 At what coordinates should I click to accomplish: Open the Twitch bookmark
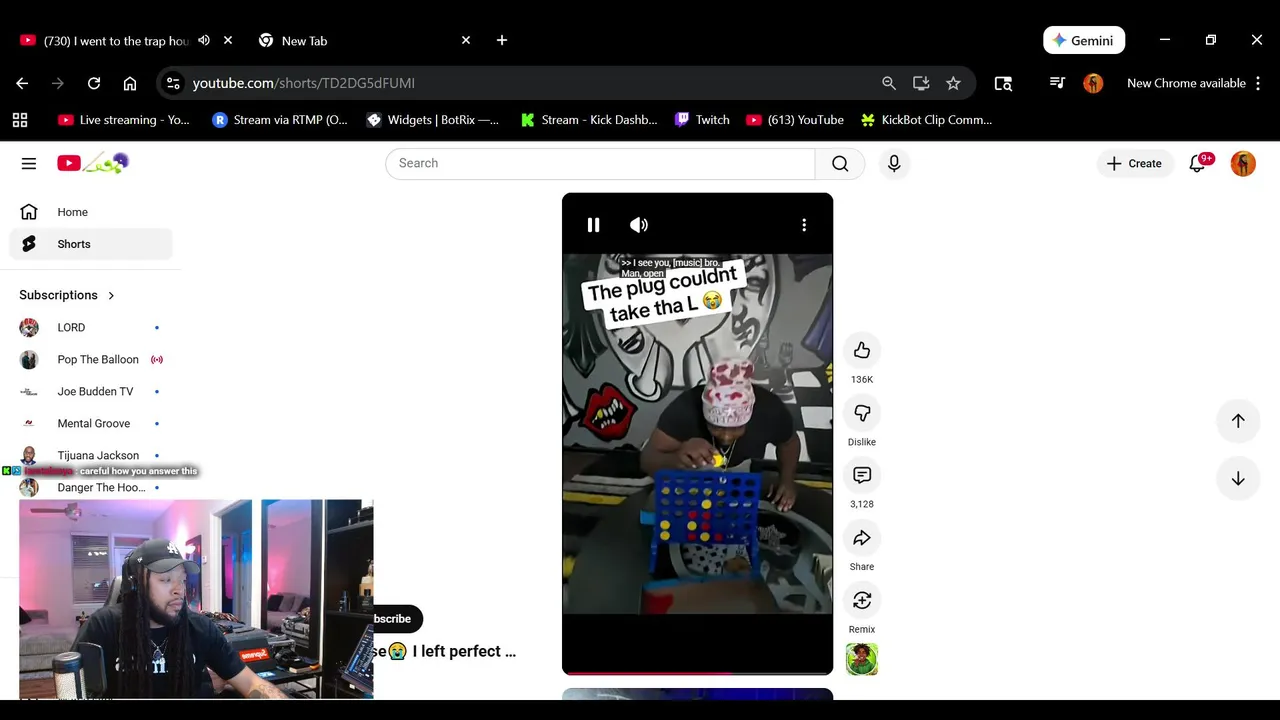[702, 120]
